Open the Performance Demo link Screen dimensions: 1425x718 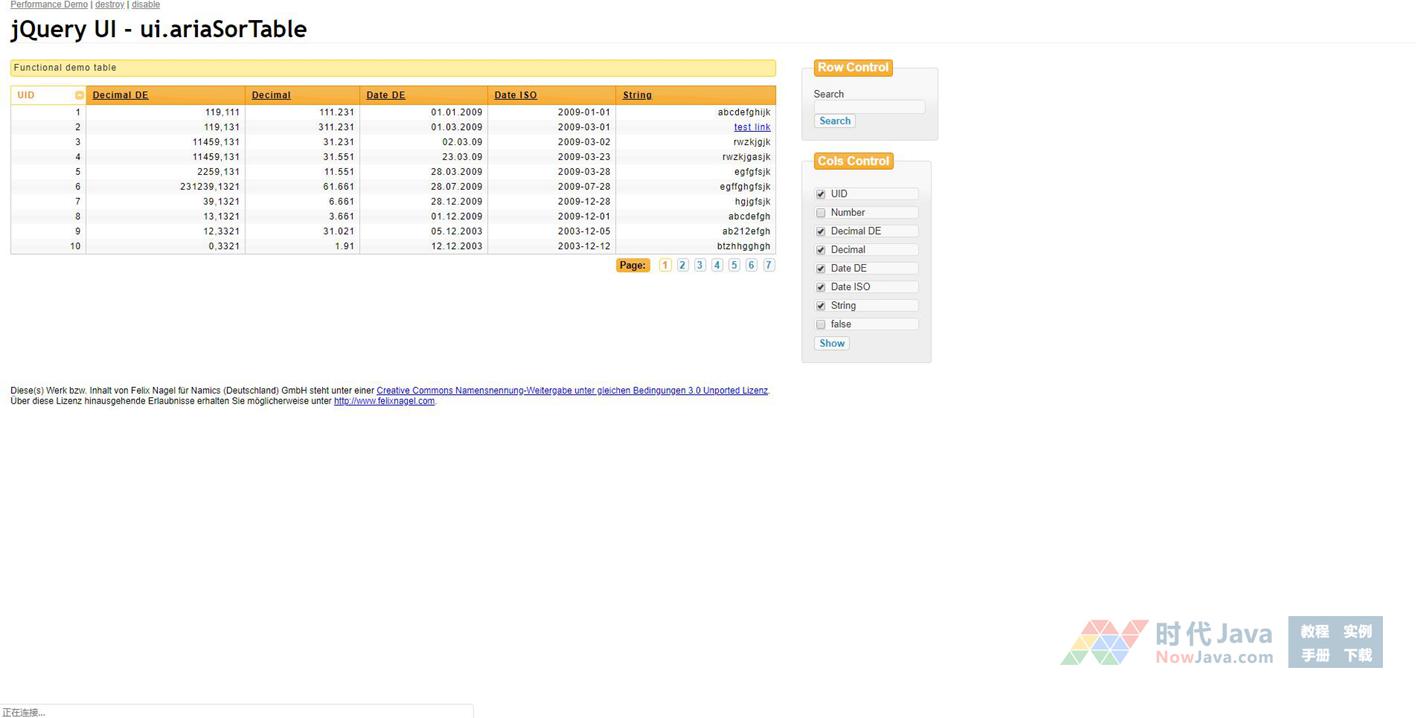(x=49, y=5)
